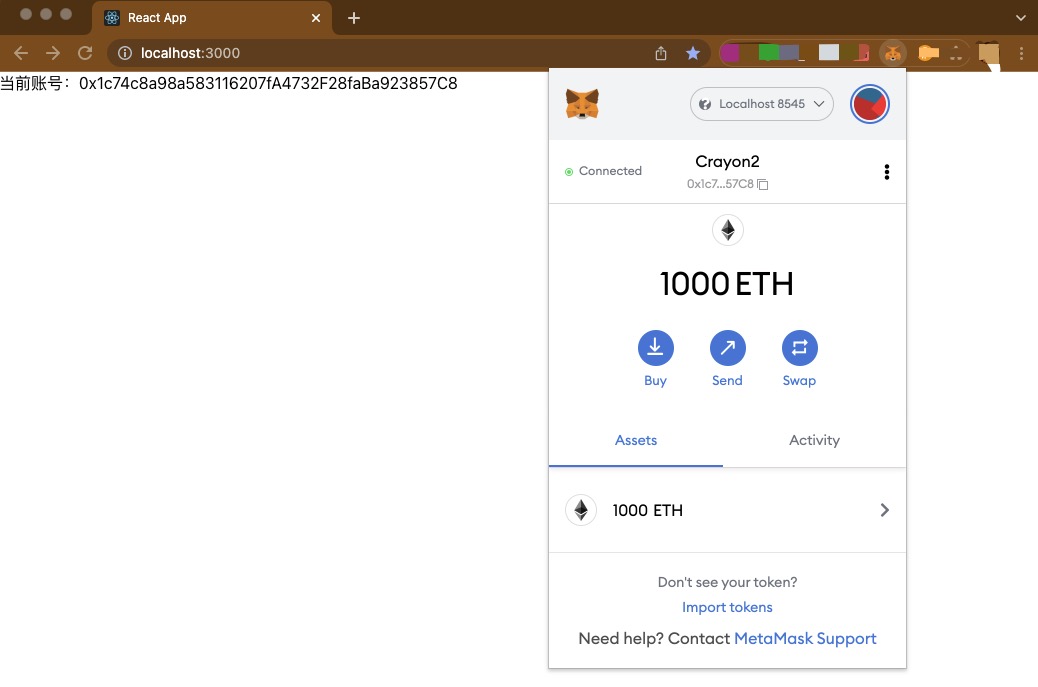Click the browser back arrow
Image resolution: width=1038 pixels, height=687 pixels.
(21, 53)
